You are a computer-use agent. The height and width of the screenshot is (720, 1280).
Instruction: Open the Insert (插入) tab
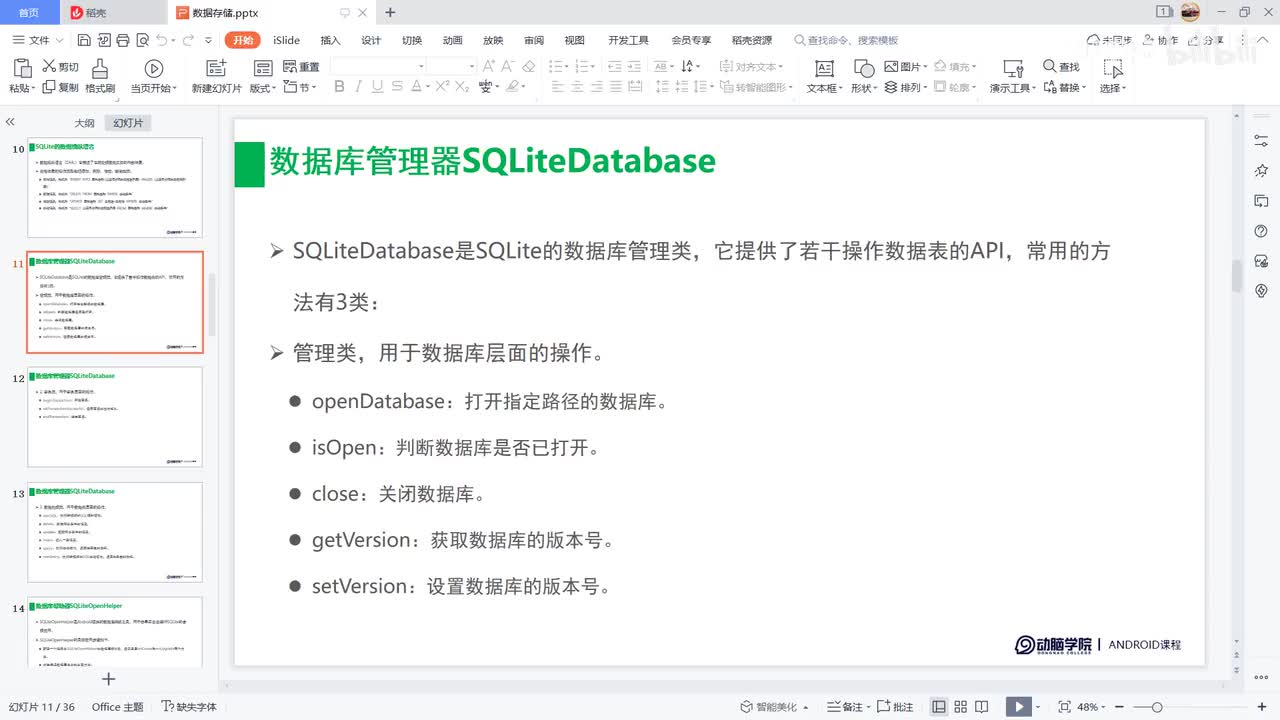(x=330, y=40)
